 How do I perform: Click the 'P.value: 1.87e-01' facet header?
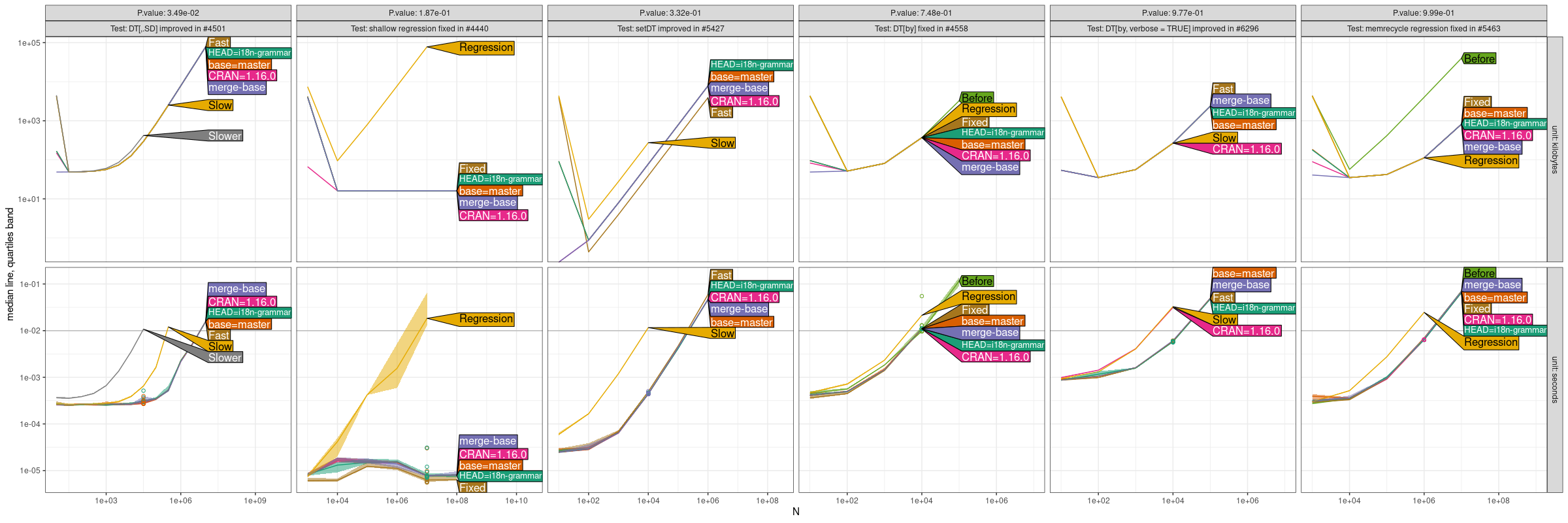point(419,13)
